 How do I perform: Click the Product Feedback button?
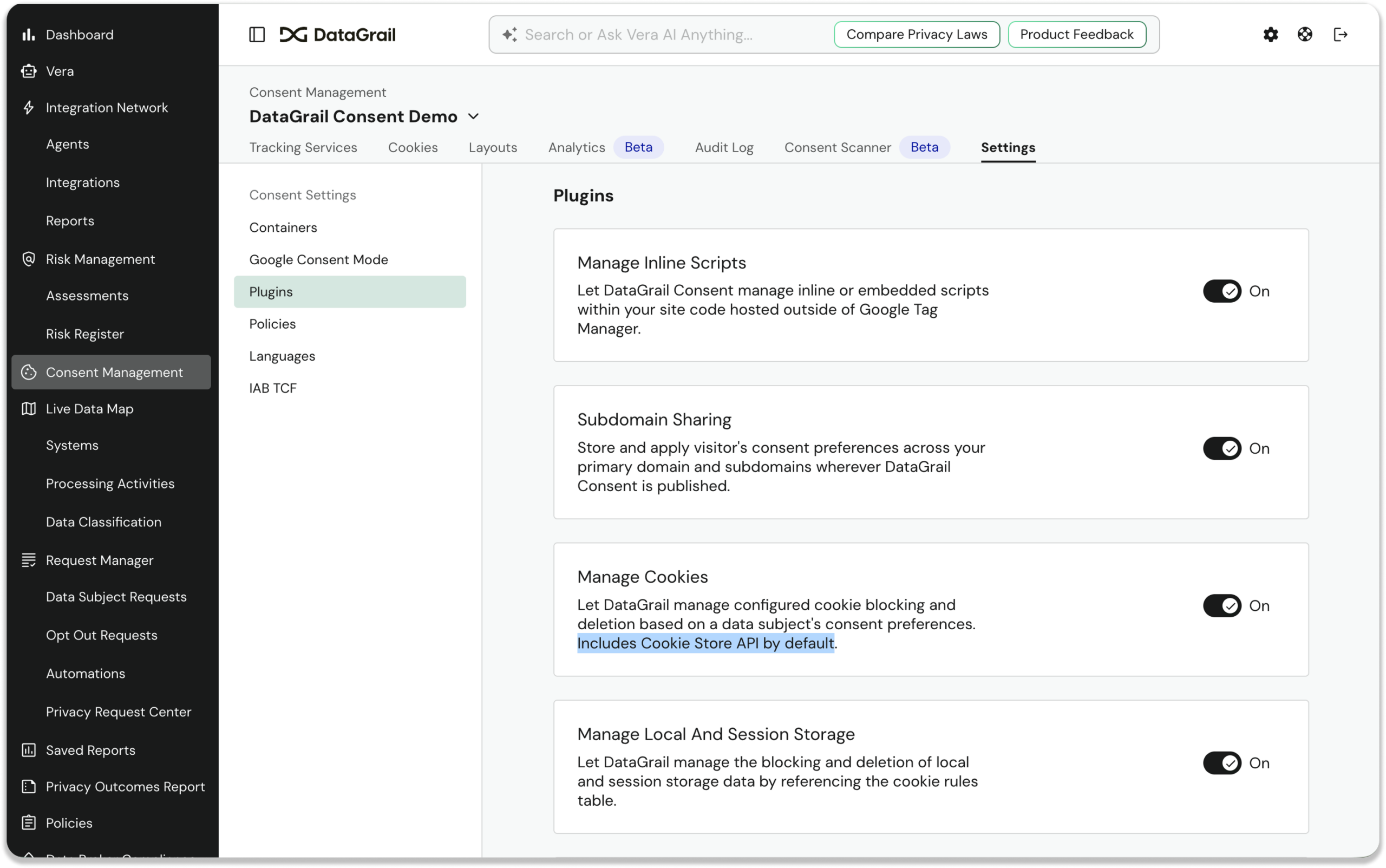pyautogui.click(x=1077, y=35)
